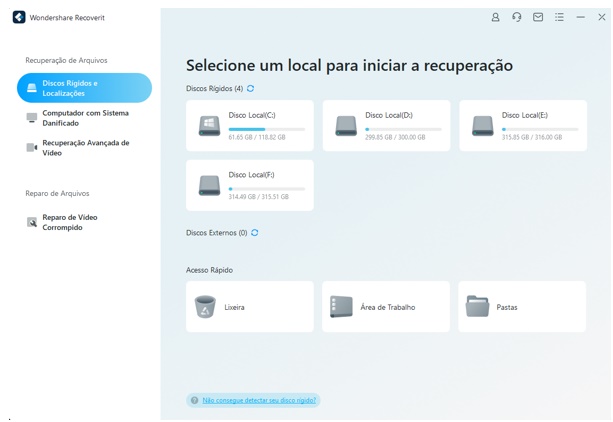This screenshot has width=613, height=422.
Task: Open the menu list icon
Action: 559,17
